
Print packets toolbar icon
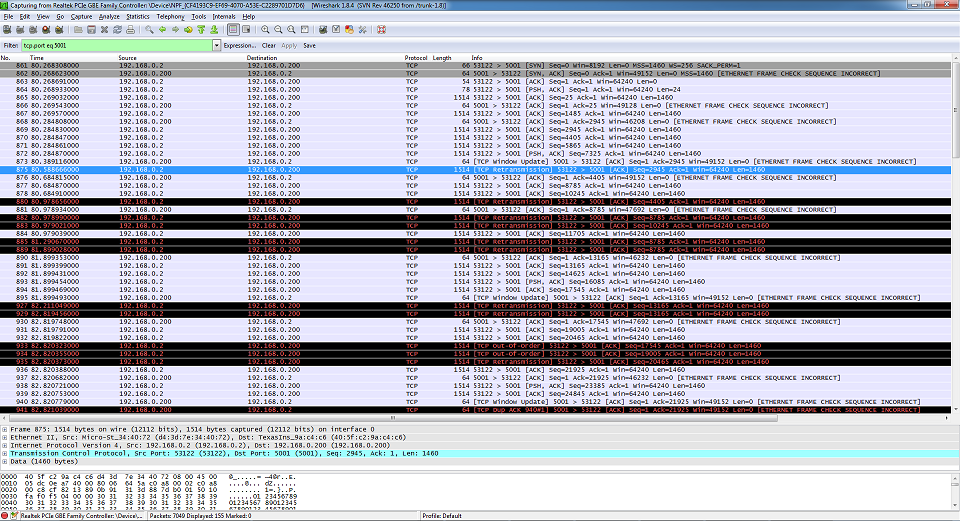coord(130,29)
